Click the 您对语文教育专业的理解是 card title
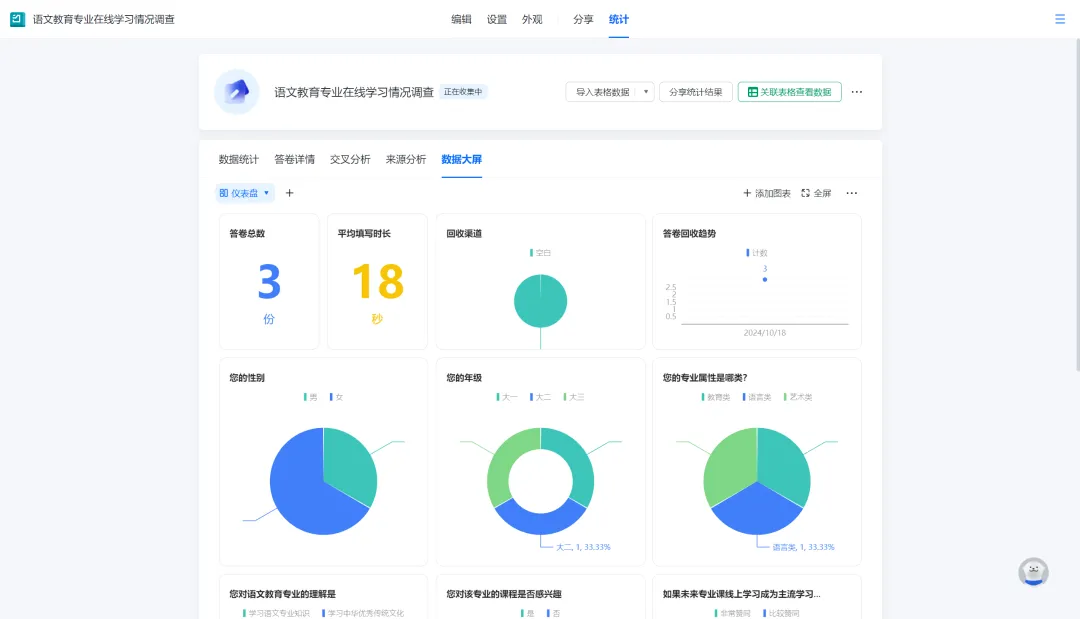1080x619 pixels. [x=282, y=594]
